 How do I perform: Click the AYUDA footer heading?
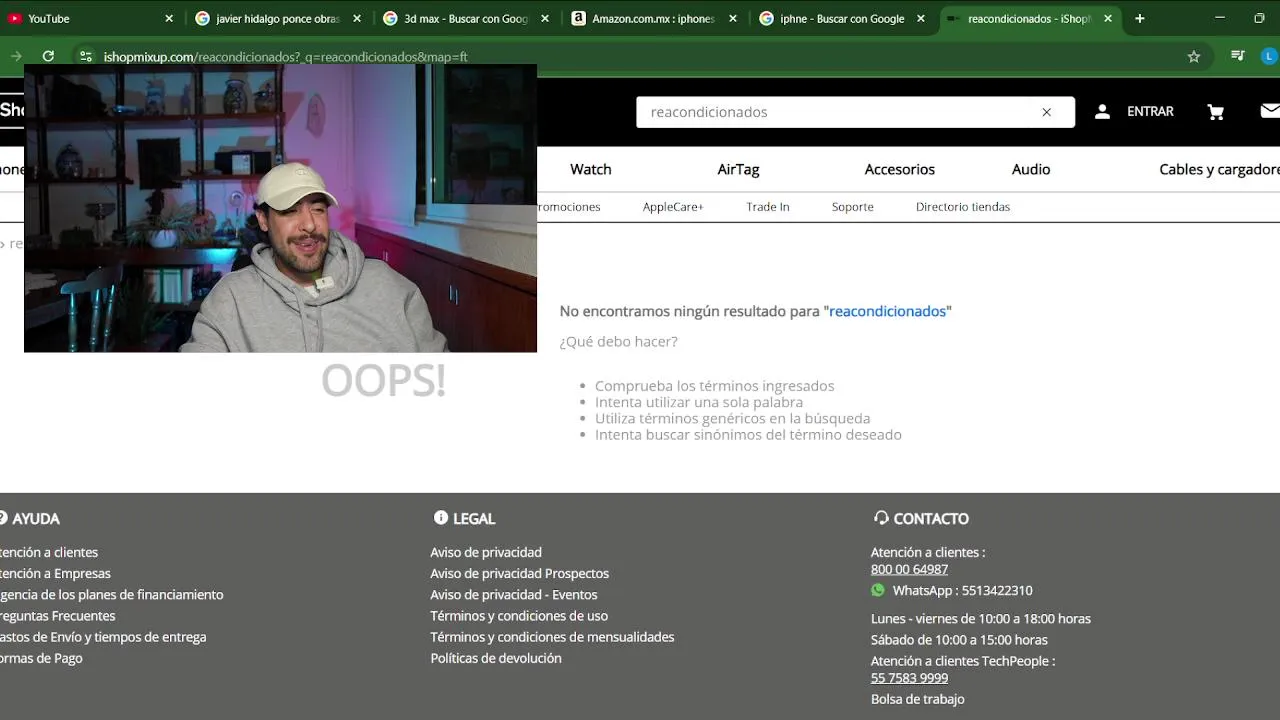pyautogui.click(x=36, y=518)
